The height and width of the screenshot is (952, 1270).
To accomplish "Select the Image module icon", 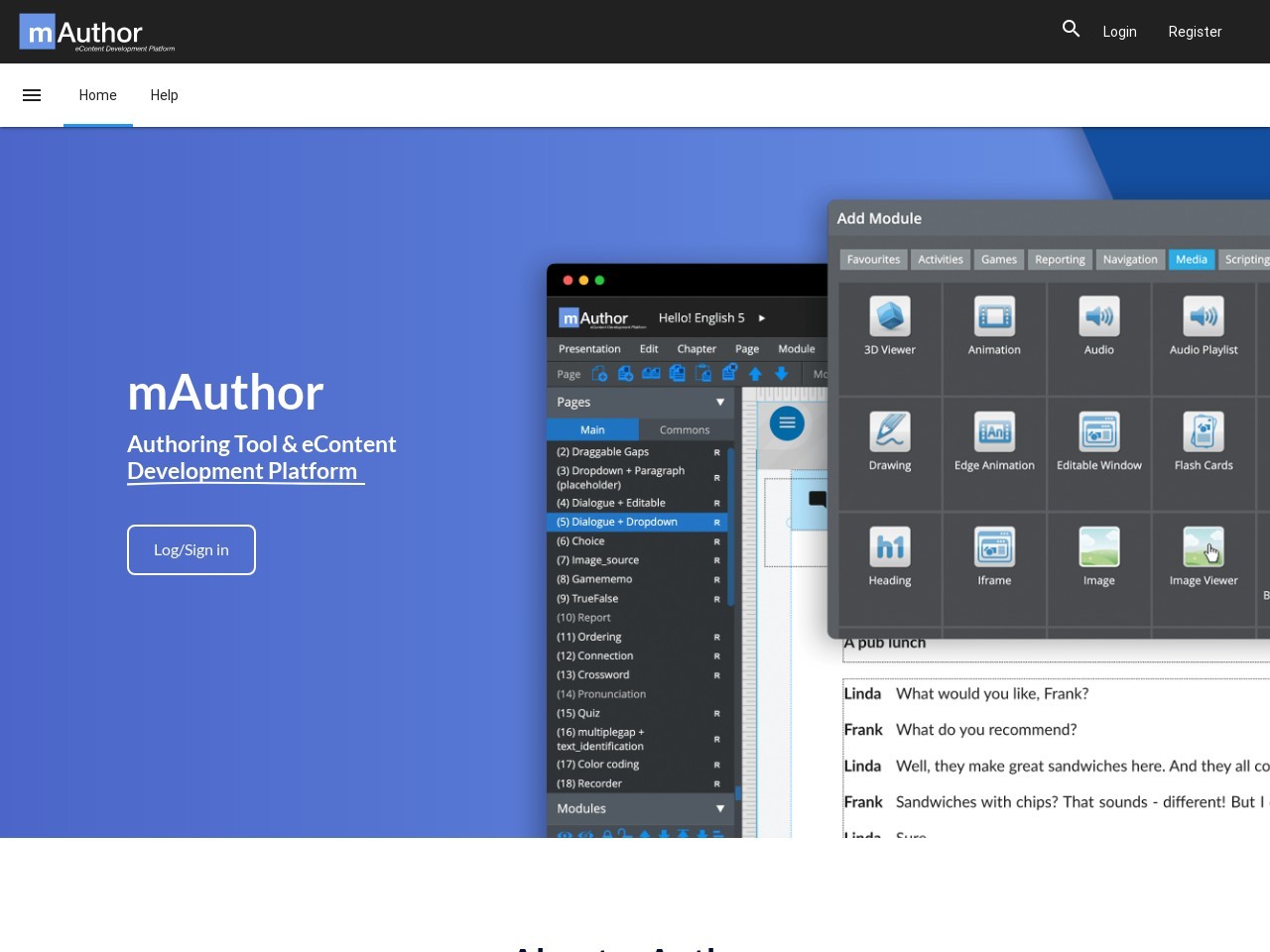I will pyautogui.click(x=1099, y=546).
